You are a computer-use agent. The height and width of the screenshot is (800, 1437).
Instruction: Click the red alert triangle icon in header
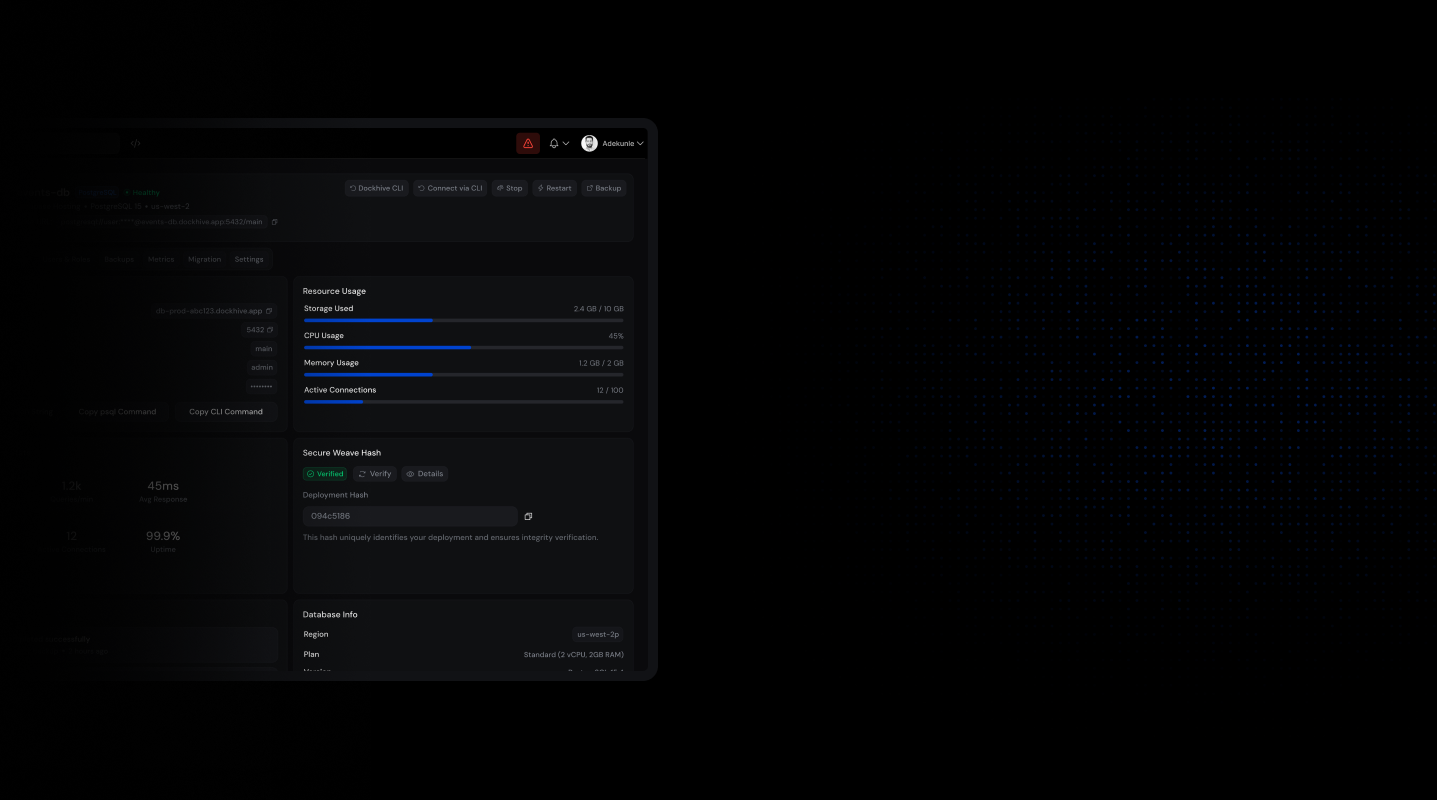point(528,143)
